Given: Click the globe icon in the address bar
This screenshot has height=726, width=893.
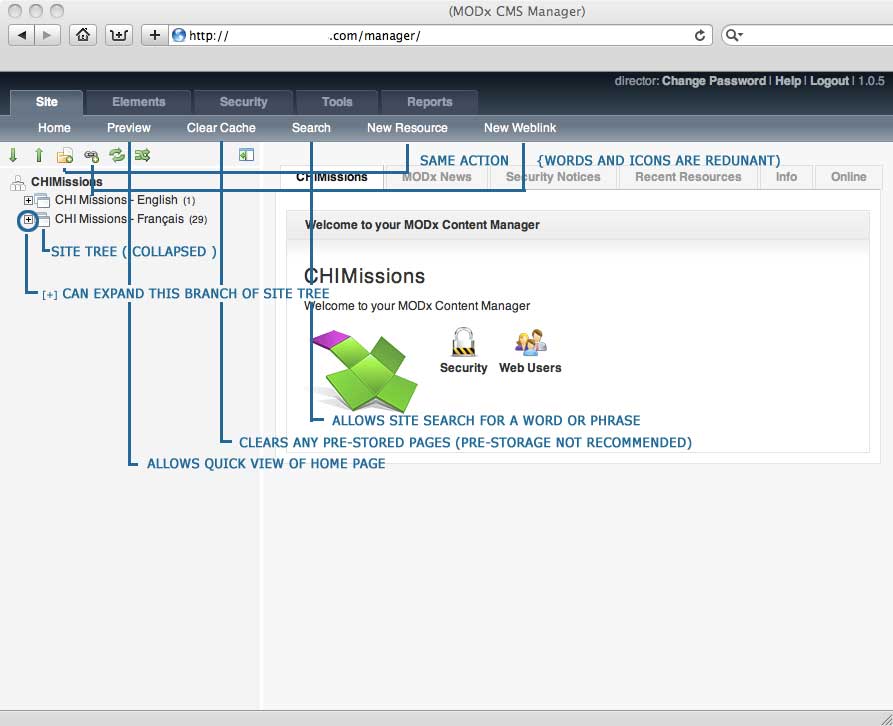Looking at the screenshot, I should pos(179,35).
